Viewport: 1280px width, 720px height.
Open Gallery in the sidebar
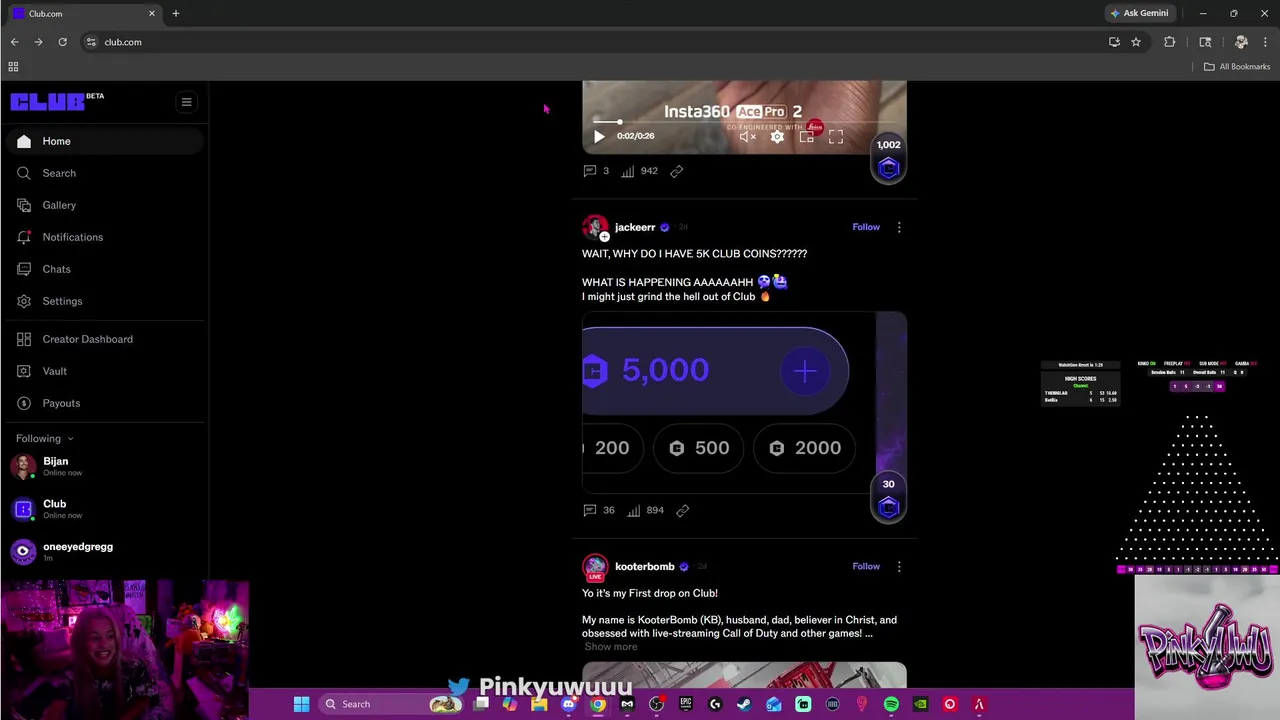point(104,205)
